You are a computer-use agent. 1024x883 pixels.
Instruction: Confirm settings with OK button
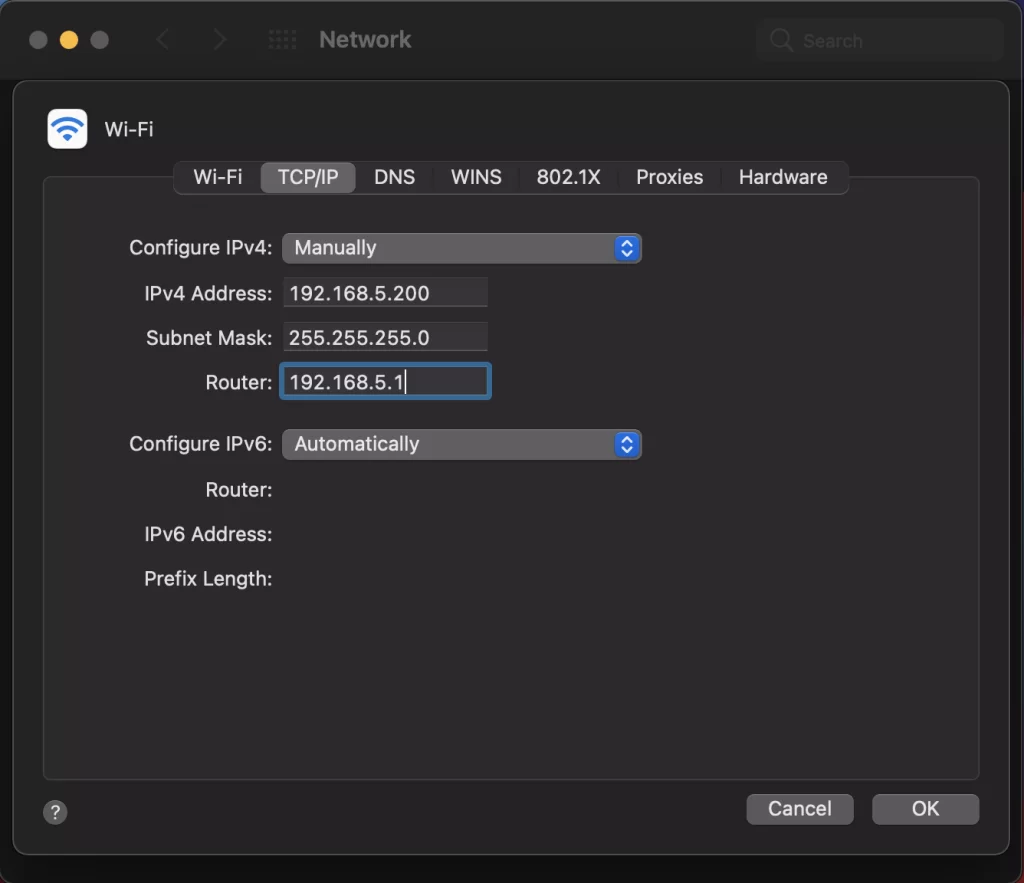tap(925, 809)
